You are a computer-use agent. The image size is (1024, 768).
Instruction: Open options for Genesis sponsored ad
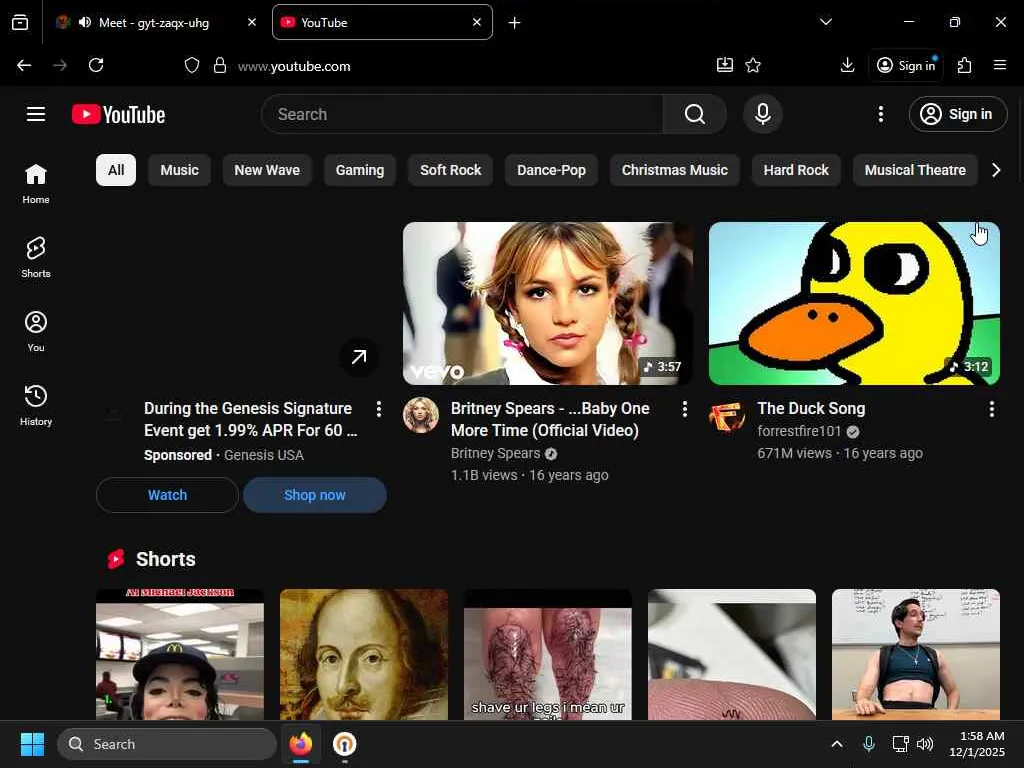[379, 409]
